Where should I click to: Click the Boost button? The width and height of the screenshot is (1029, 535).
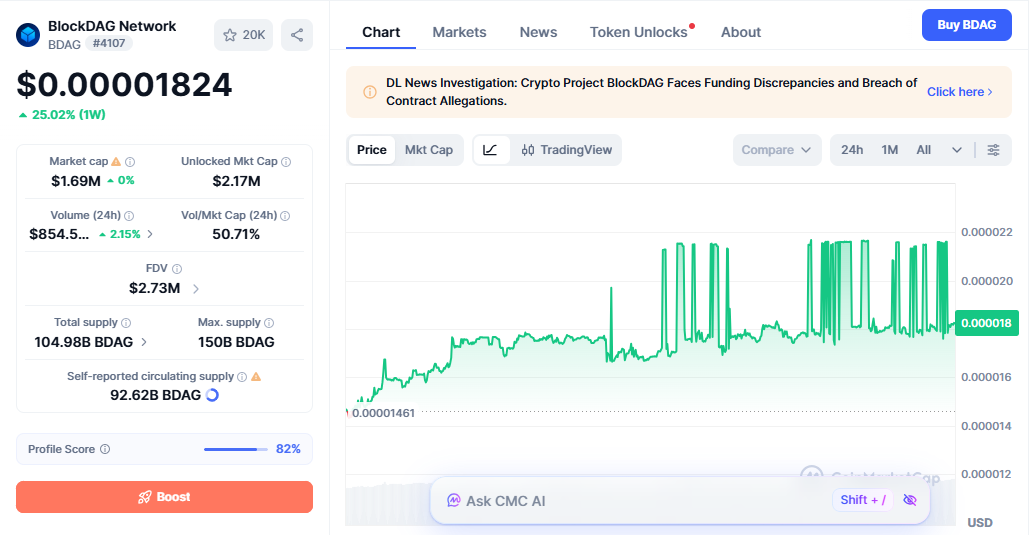click(x=164, y=497)
